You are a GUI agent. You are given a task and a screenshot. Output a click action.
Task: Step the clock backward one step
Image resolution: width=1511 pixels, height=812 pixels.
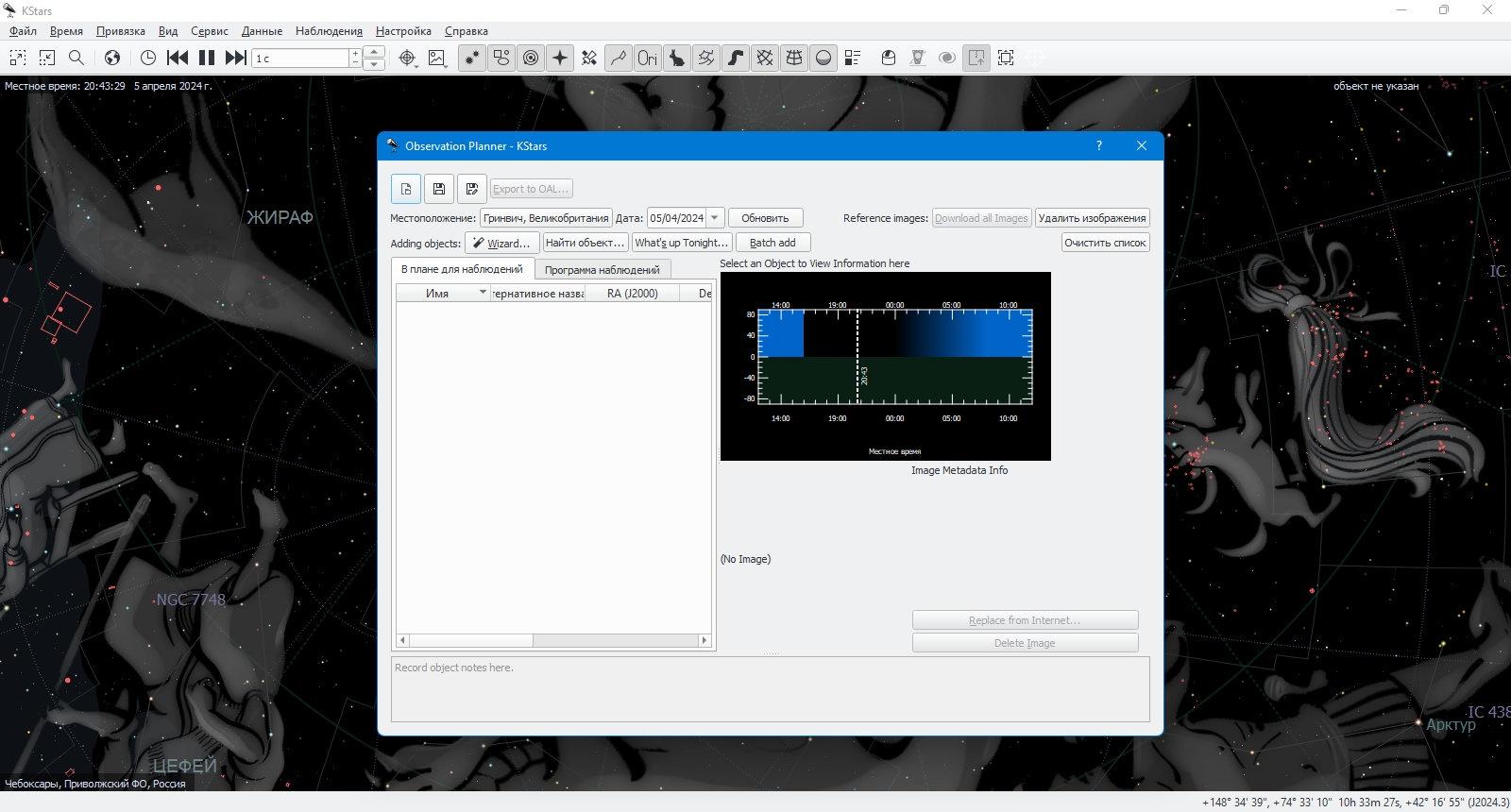[178, 58]
